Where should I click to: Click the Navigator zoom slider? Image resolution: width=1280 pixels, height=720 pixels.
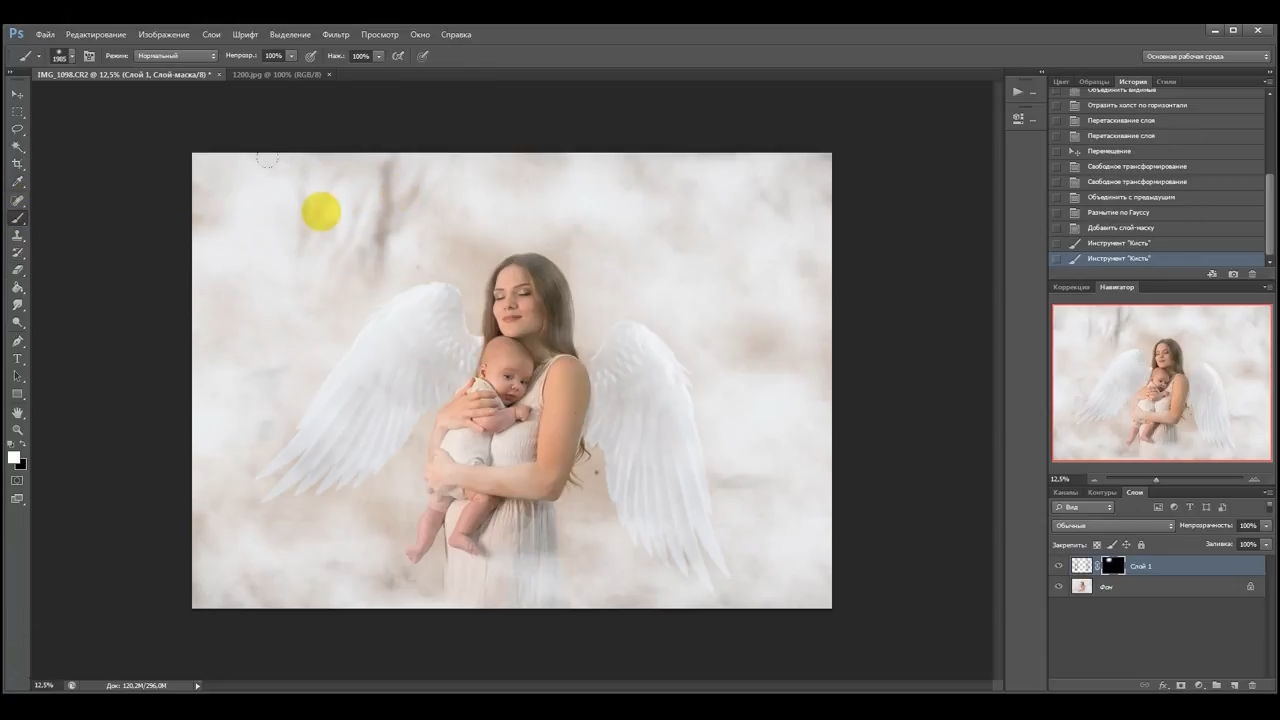coord(1156,479)
